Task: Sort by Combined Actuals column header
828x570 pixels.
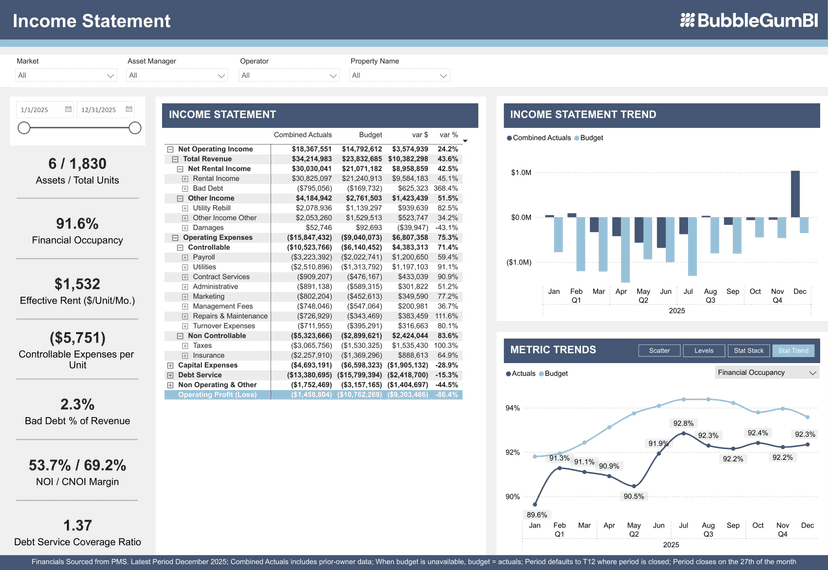Action: click(303, 135)
